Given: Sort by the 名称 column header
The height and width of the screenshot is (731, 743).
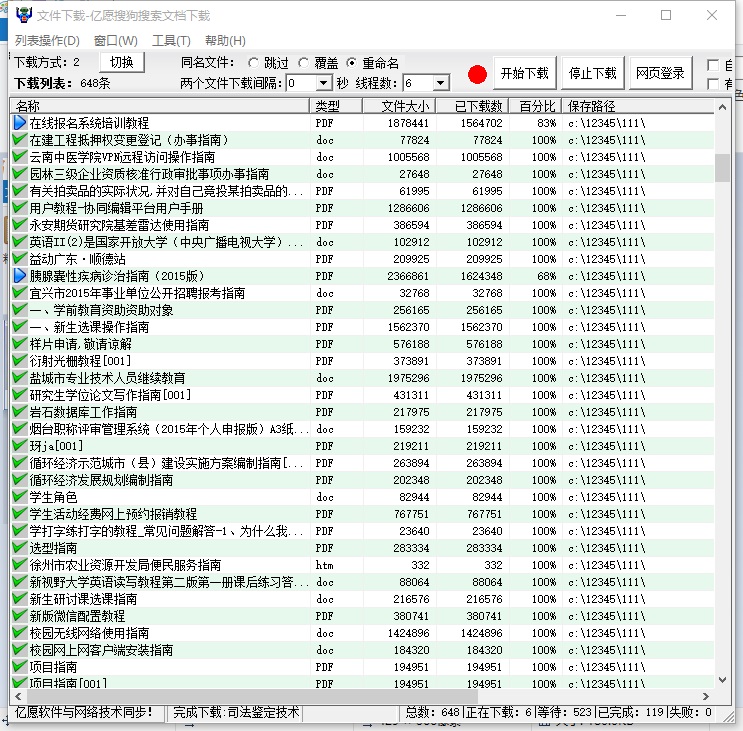Looking at the screenshot, I should (160, 106).
